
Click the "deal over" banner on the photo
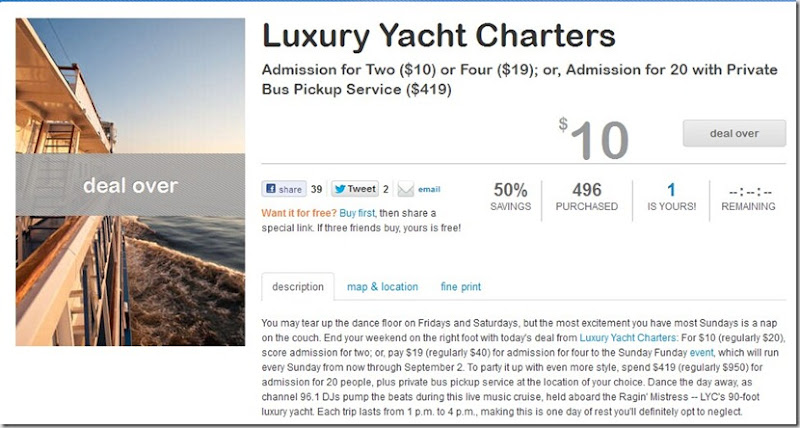130,185
